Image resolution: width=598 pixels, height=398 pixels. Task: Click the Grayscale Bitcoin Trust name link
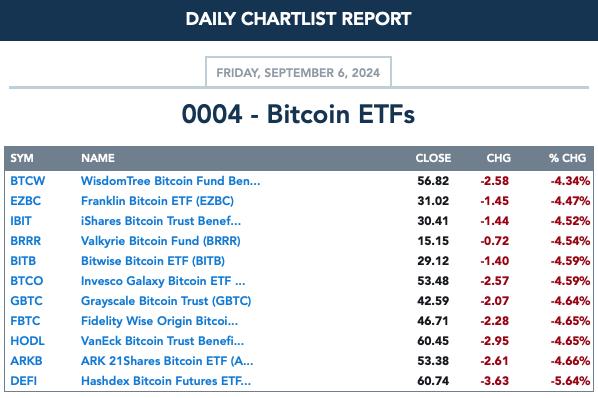(x=166, y=301)
